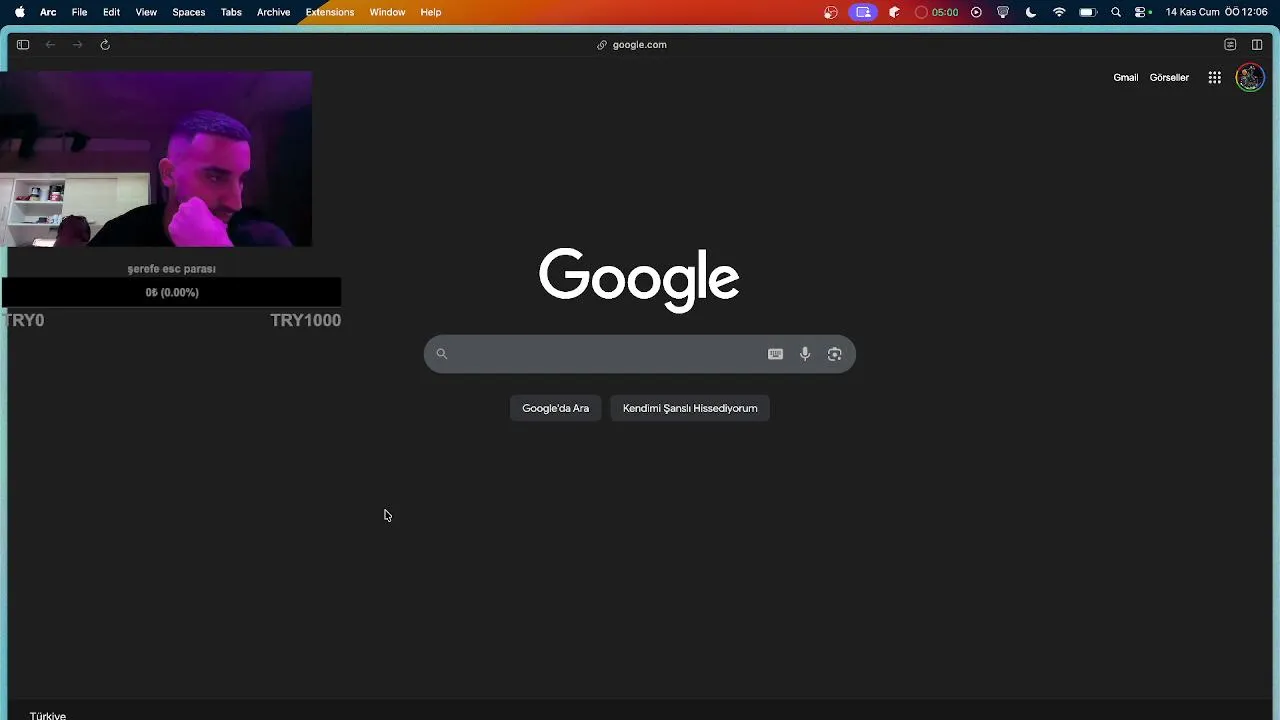
Task: Open split view icon in Arc toolbar
Action: tap(1257, 44)
